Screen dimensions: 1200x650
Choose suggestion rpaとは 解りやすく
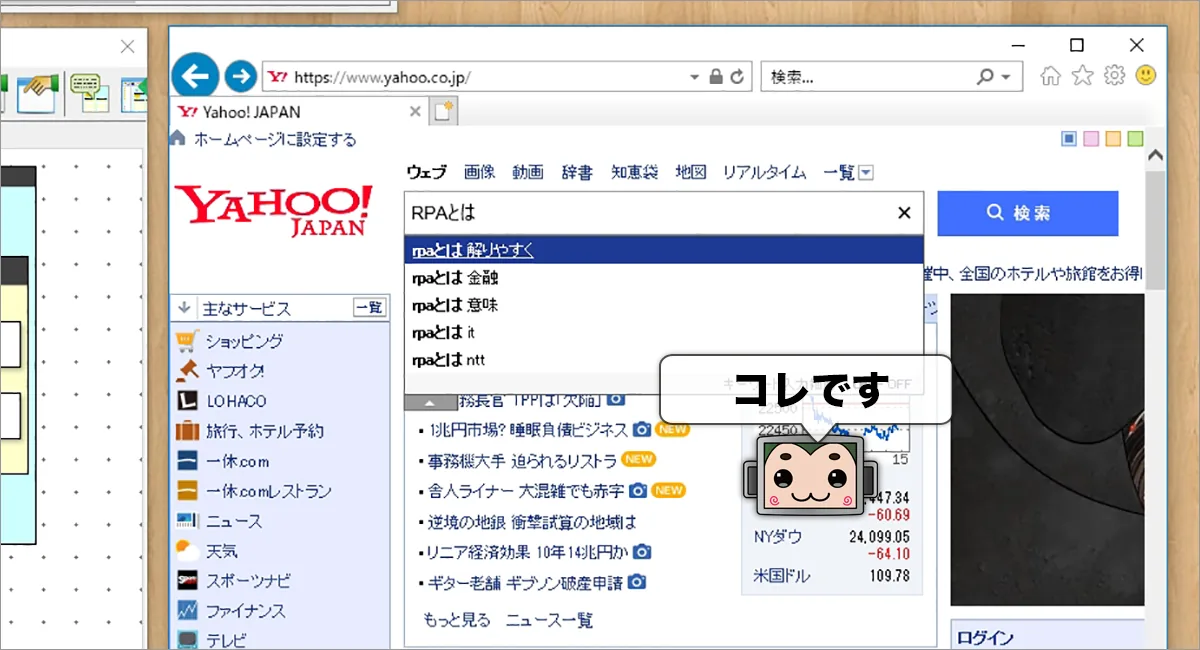(664, 250)
